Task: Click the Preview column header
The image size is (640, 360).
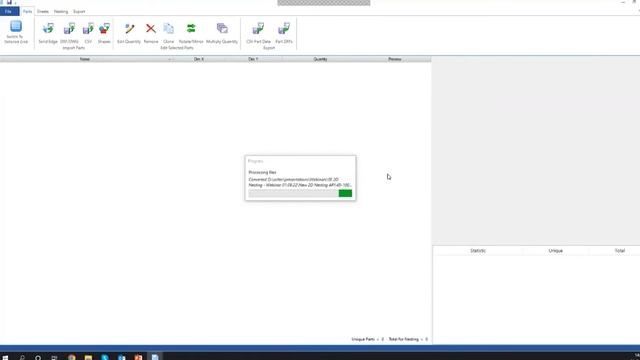Action: click(x=395, y=59)
